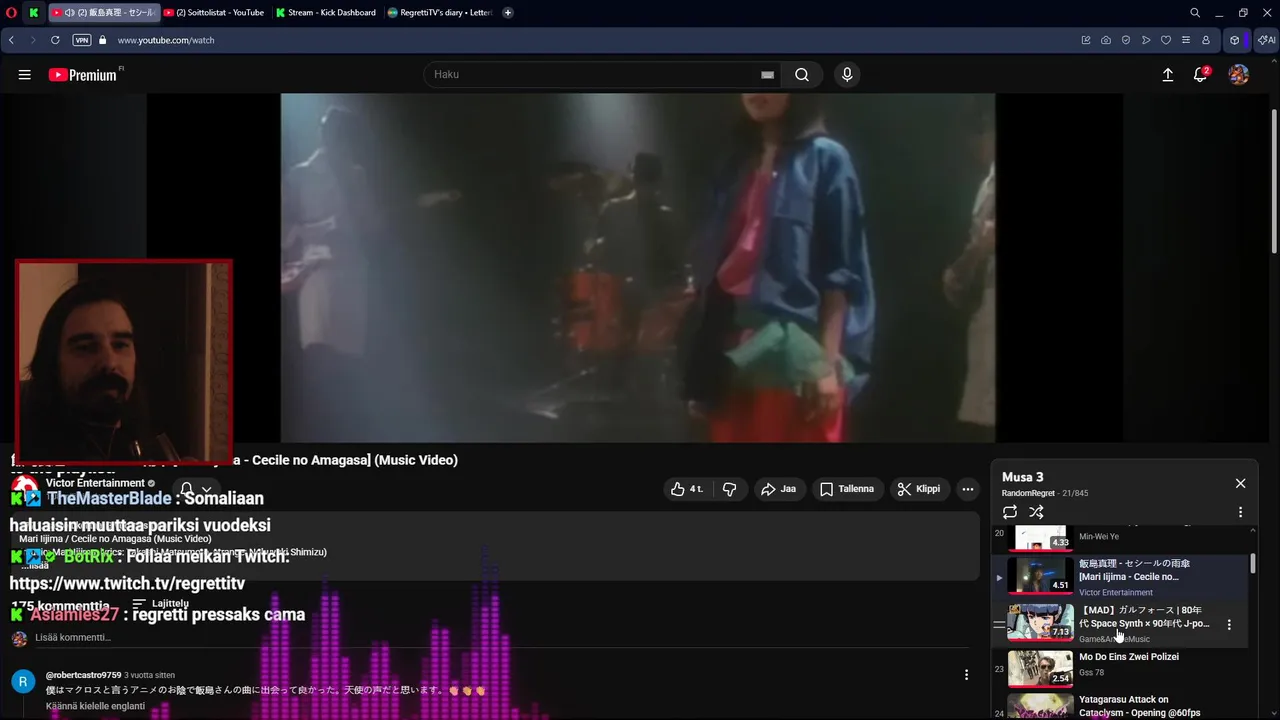The width and height of the screenshot is (1280, 720).
Task: Open the ad blocker shield icon
Action: pos(1126,40)
